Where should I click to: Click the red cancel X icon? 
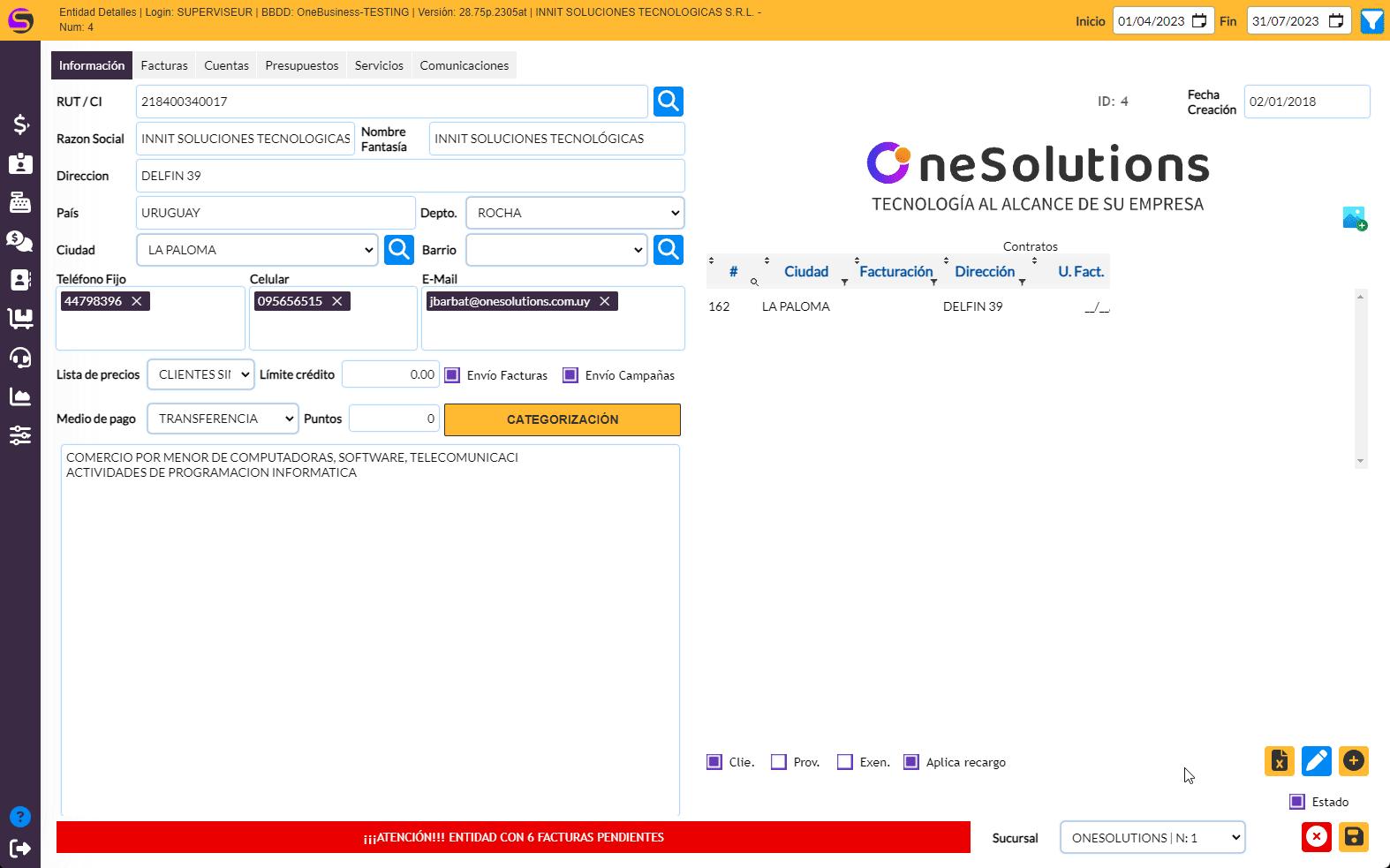pos(1316,837)
